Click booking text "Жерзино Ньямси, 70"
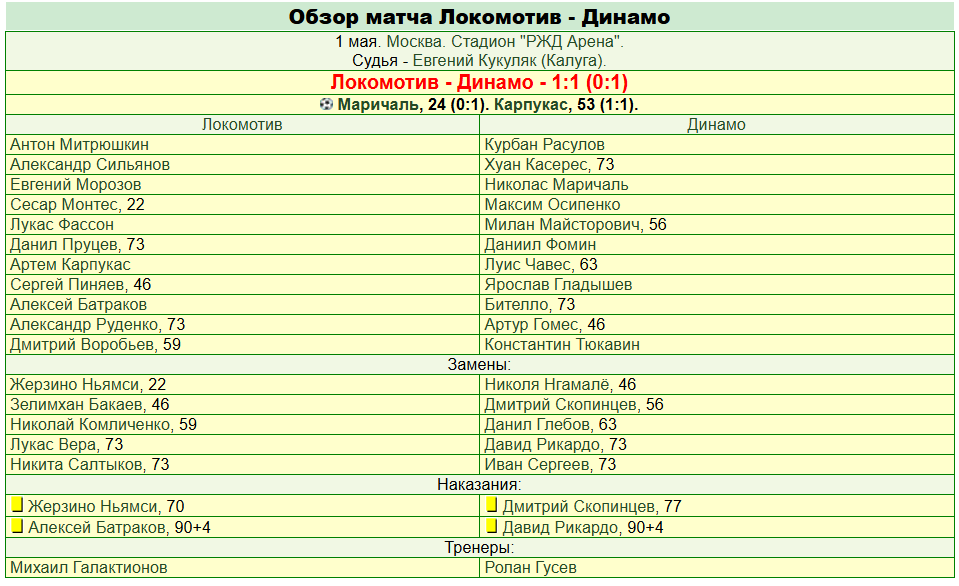This screenshot has height=586, width=959. pyautogui.click(x=106, y=506)
